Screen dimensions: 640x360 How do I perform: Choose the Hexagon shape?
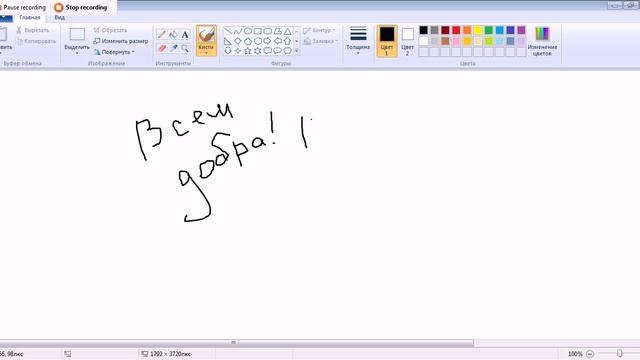pos(258,41)
